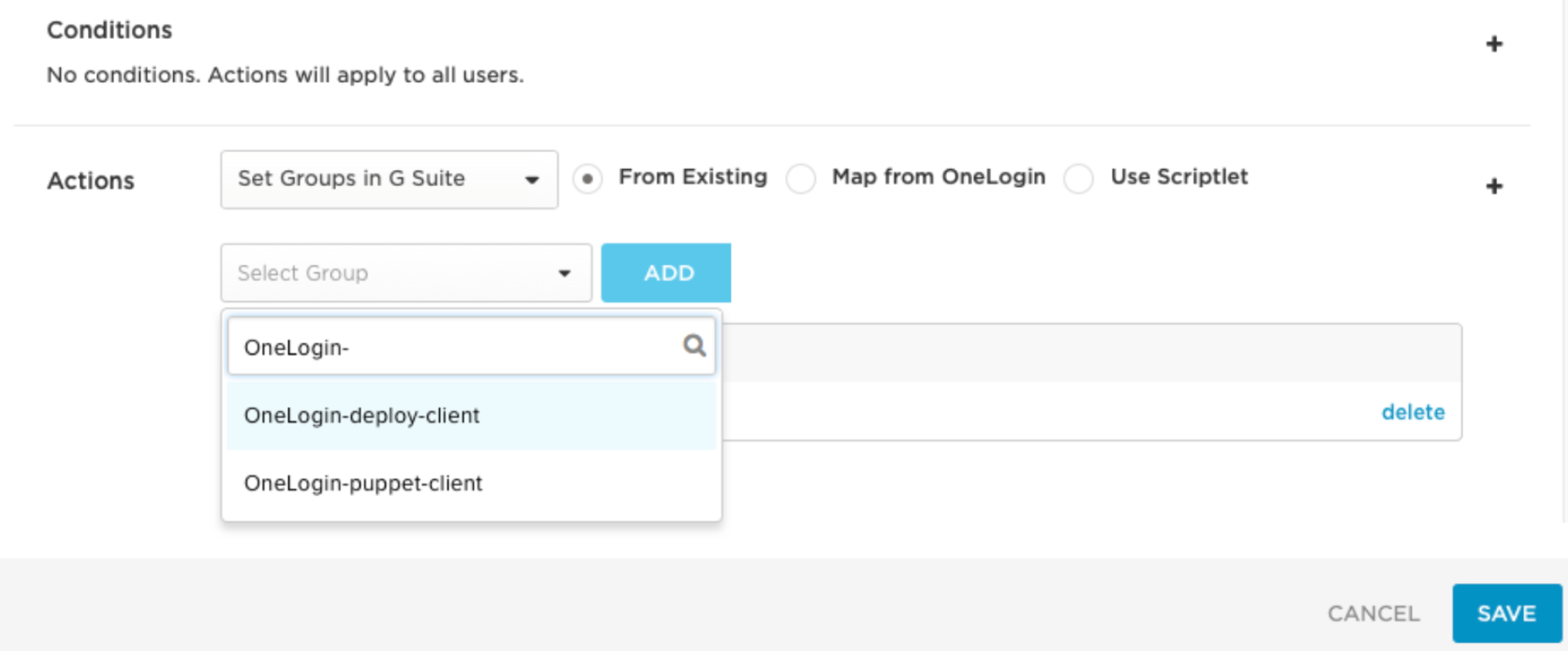This screenshot has height=651, width=1568.
Task: Click the magnifier icon in the group search box
Action: (694, 345)
